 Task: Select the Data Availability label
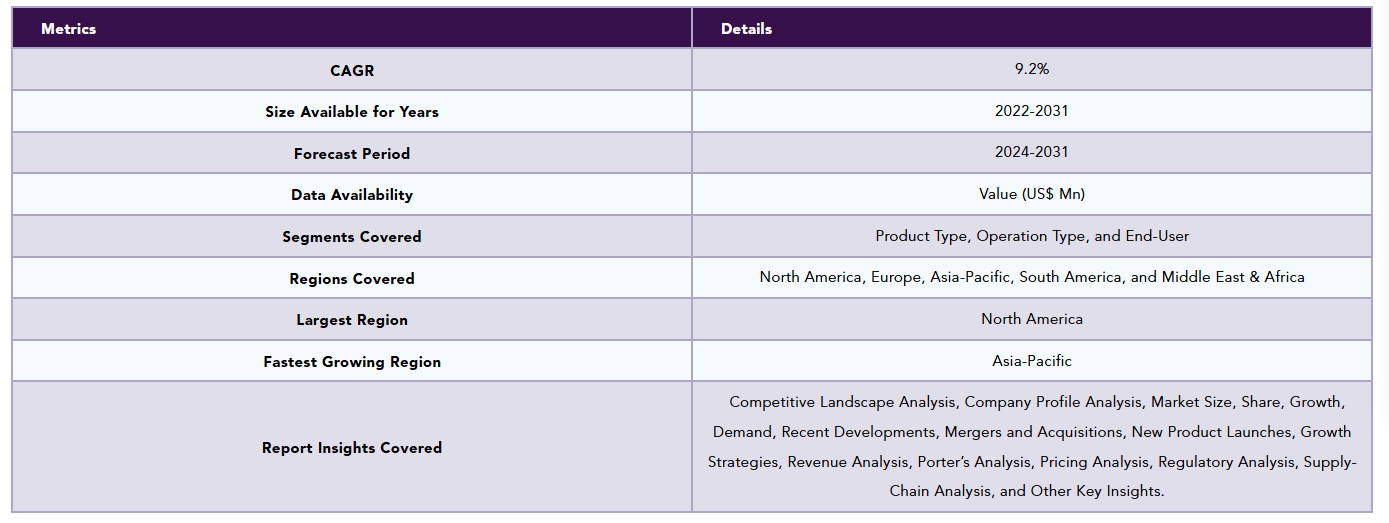tap(352, 195)
